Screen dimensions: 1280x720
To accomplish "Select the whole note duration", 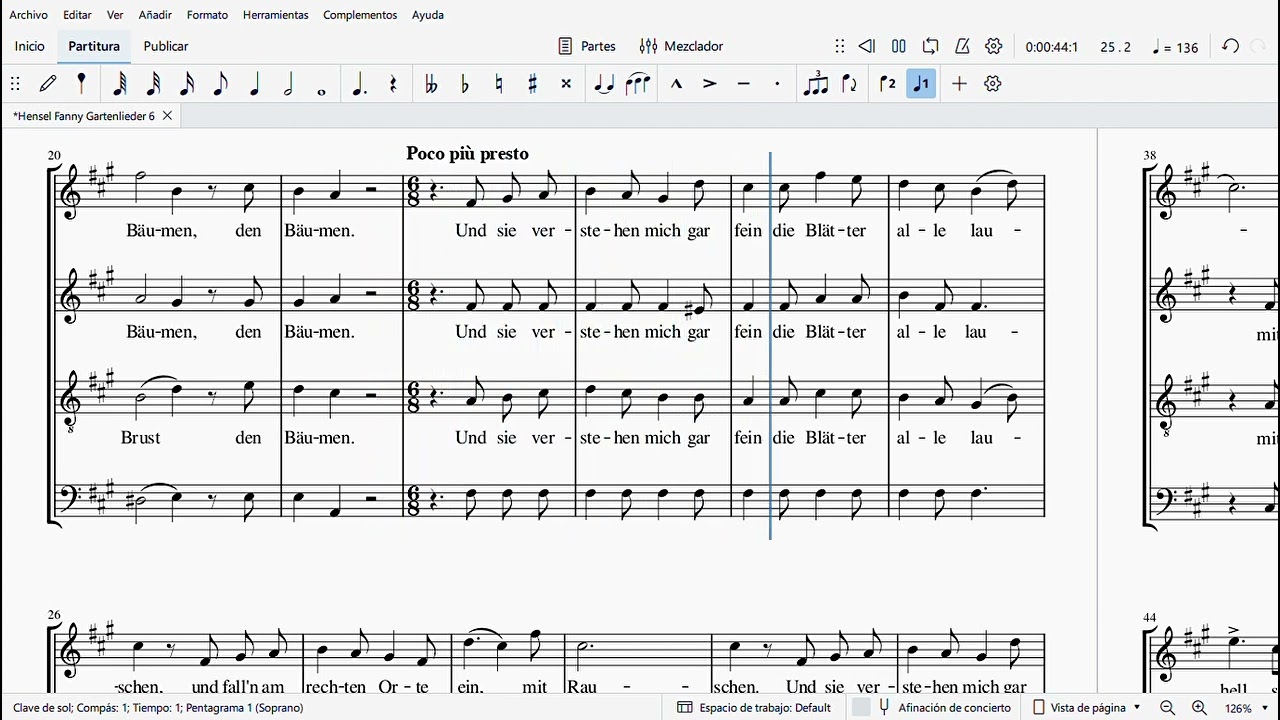I will pos(322,91).
